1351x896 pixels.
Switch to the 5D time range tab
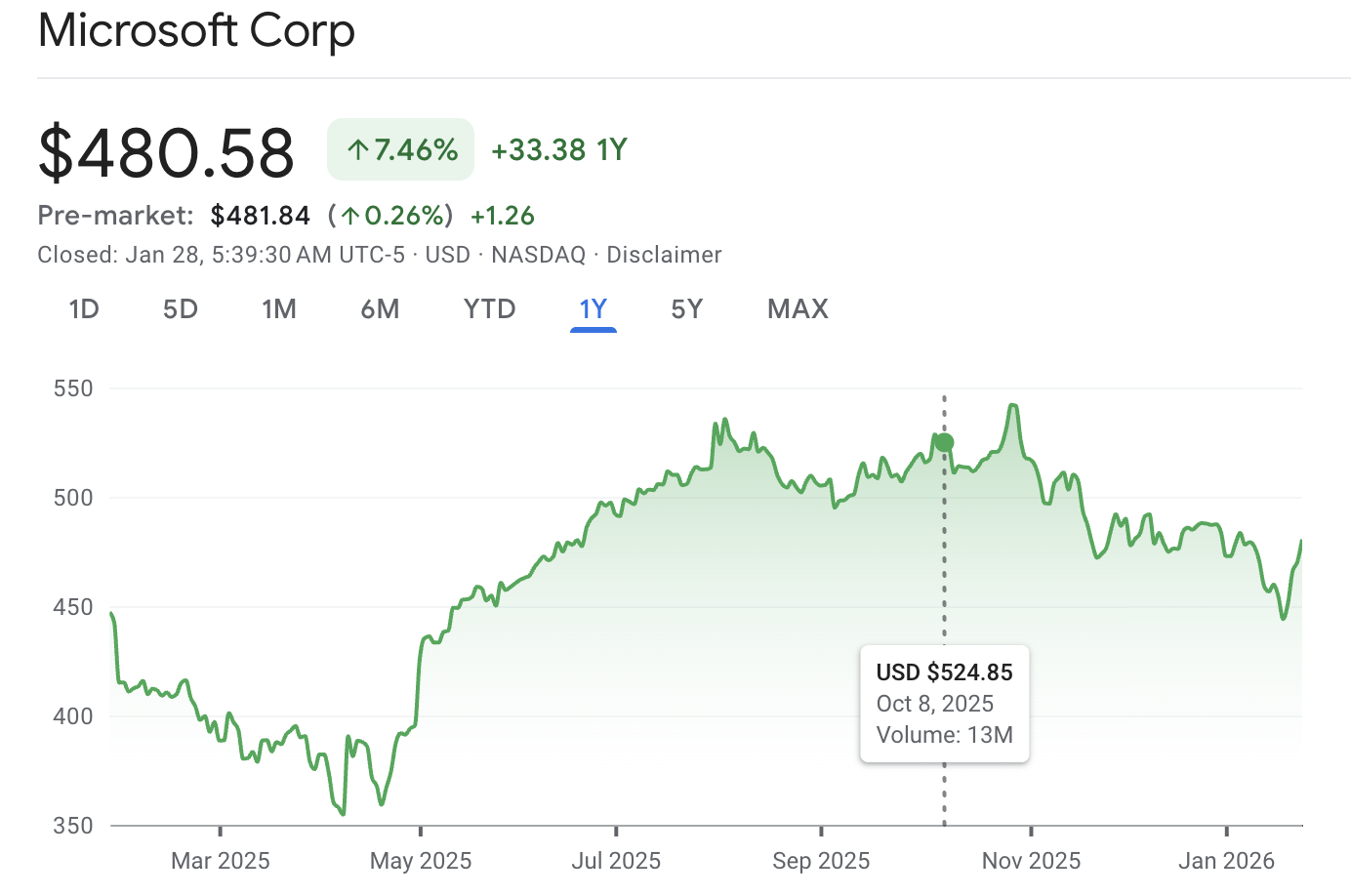point(180,308)
